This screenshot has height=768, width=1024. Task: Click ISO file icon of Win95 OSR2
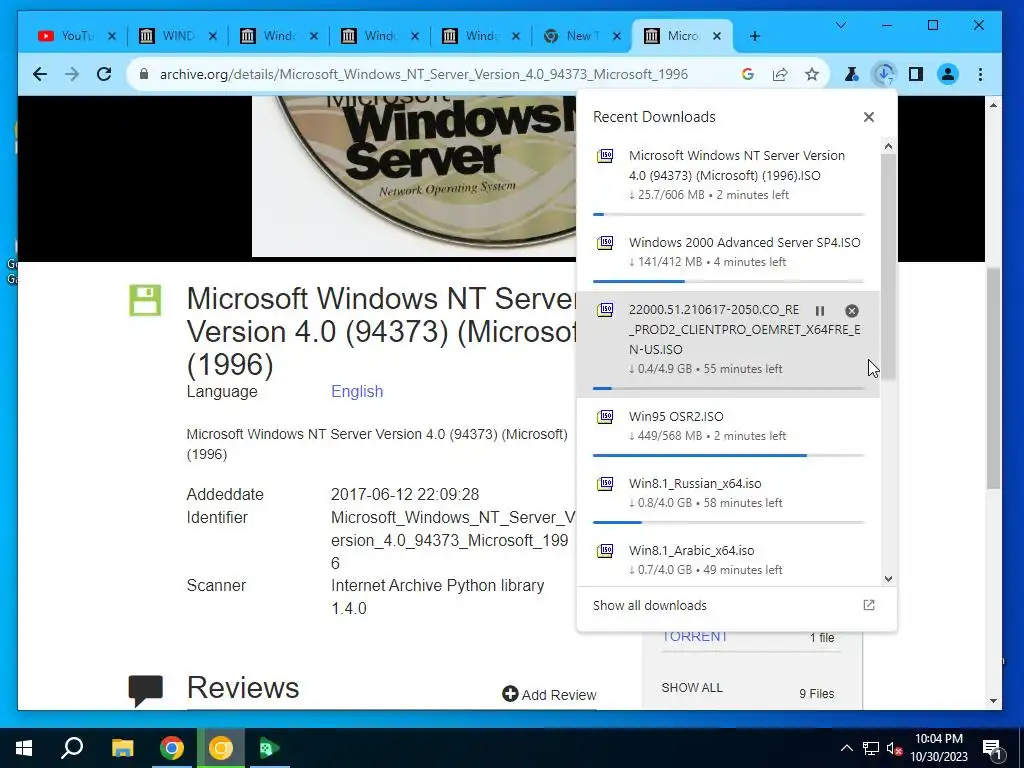click(x=605, y=417)
